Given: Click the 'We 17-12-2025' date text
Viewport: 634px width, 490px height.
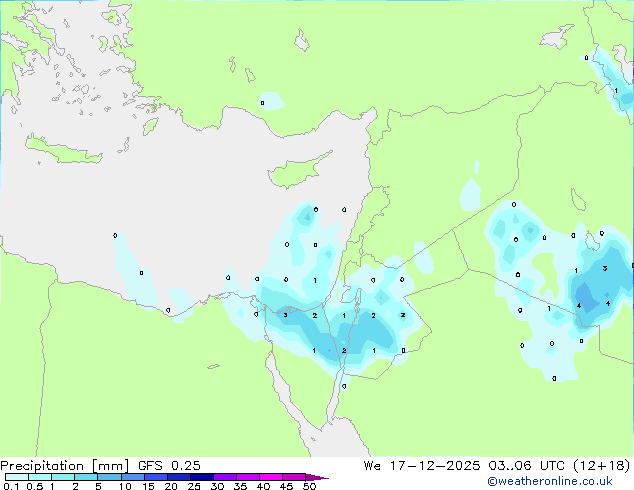Looking at the screenshot, I should coord(422,466).
